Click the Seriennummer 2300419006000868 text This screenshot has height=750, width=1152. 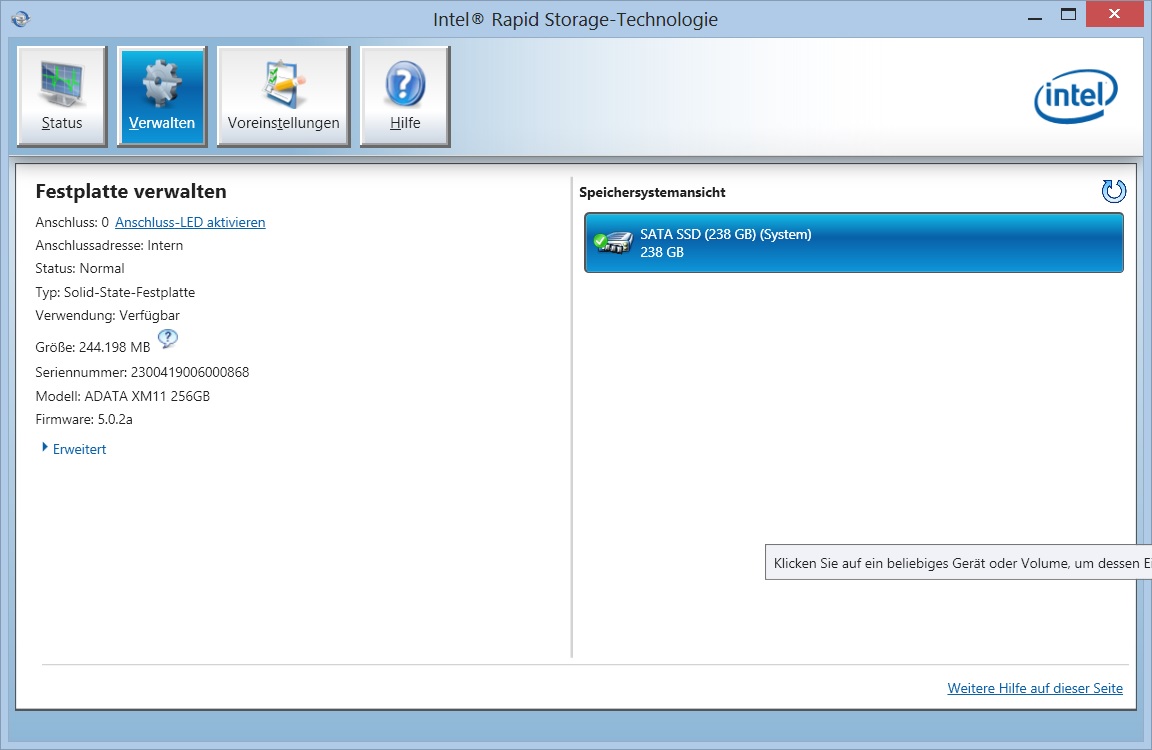tap(143, 372)
